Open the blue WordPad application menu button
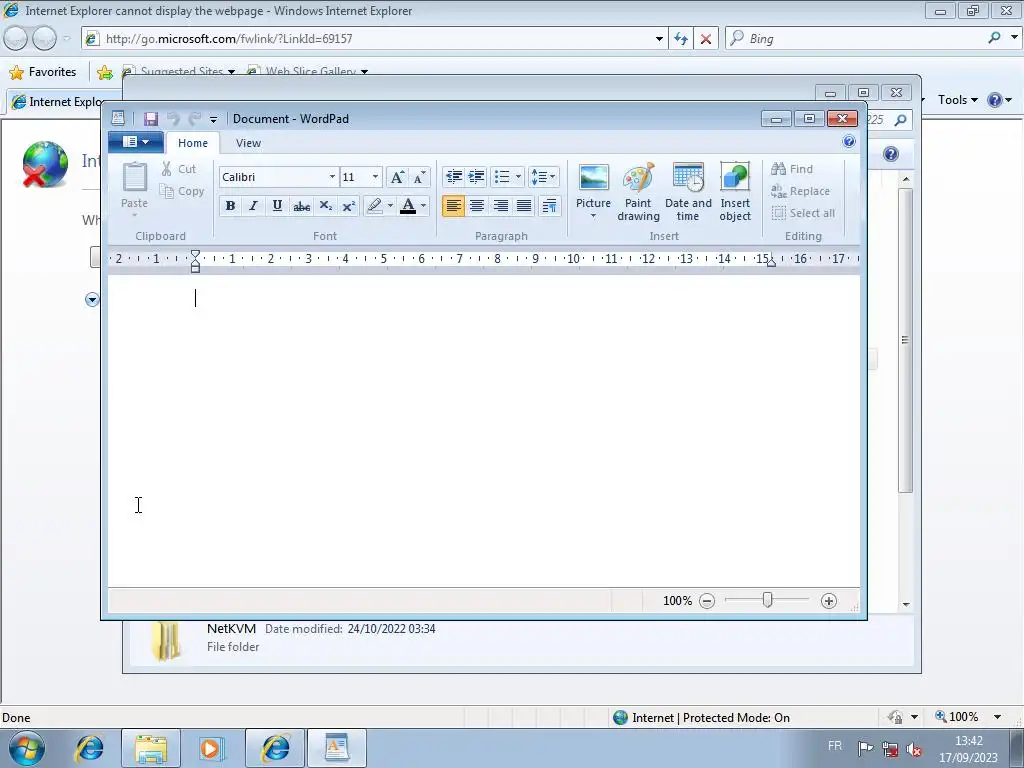Viewport: 1024px width, 768px height. tap(135, 142)
